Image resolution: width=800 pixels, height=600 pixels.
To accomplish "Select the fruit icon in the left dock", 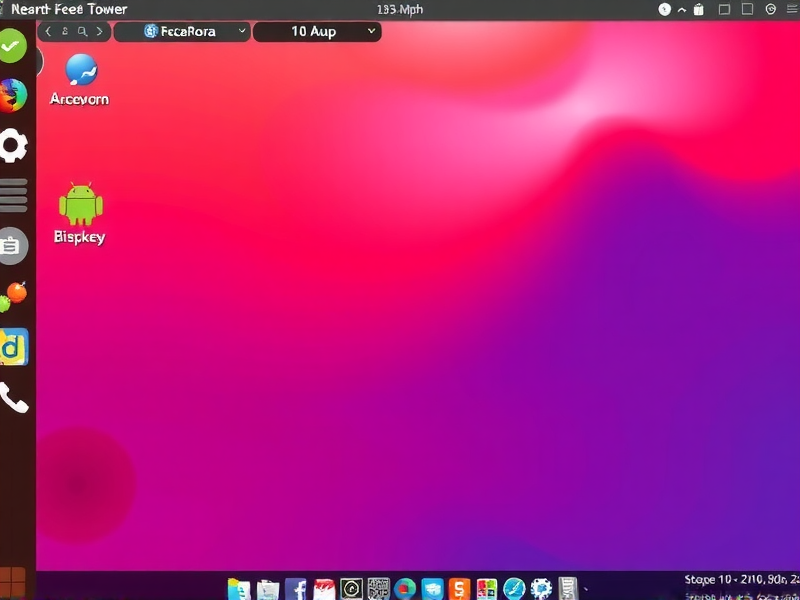I will click(13, 295).
